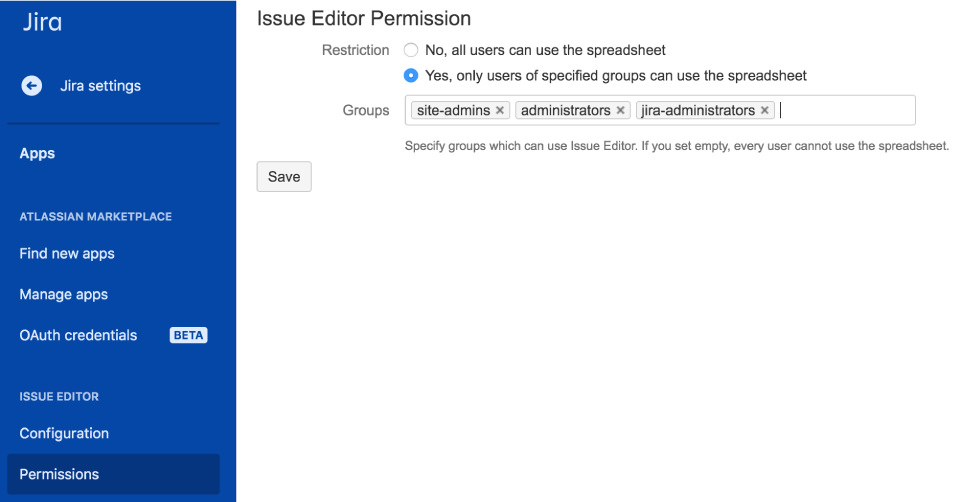
Task: Click the site-admins group label
Action: click(x=453, y=110)
